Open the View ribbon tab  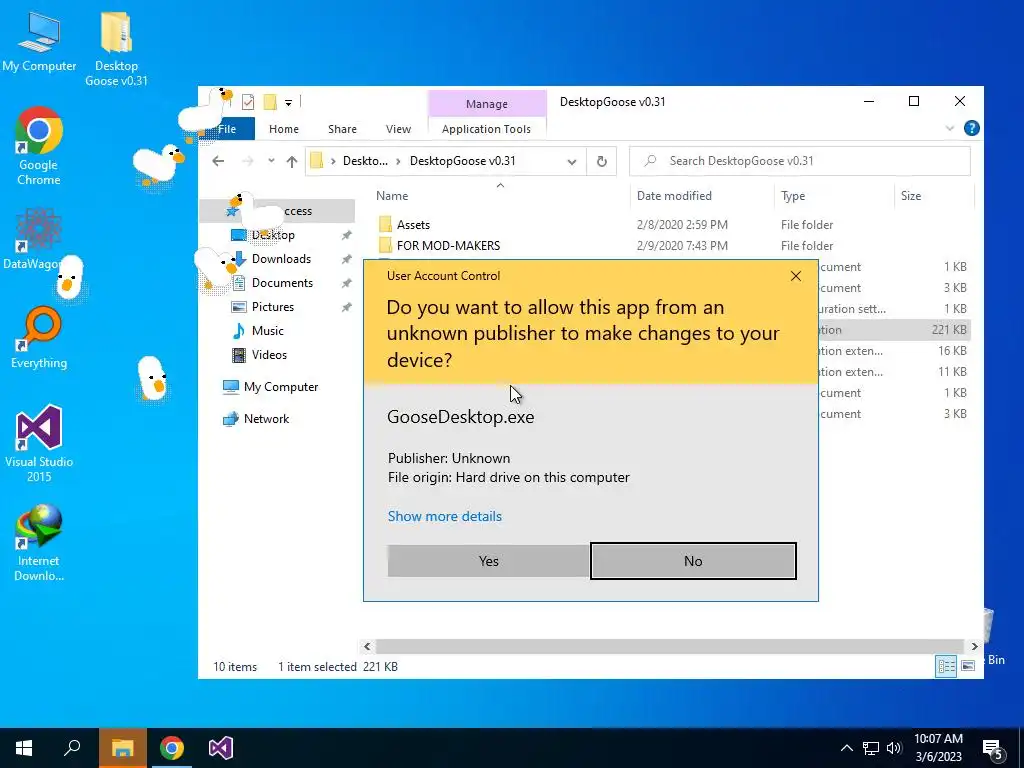(x=398, y=129)
